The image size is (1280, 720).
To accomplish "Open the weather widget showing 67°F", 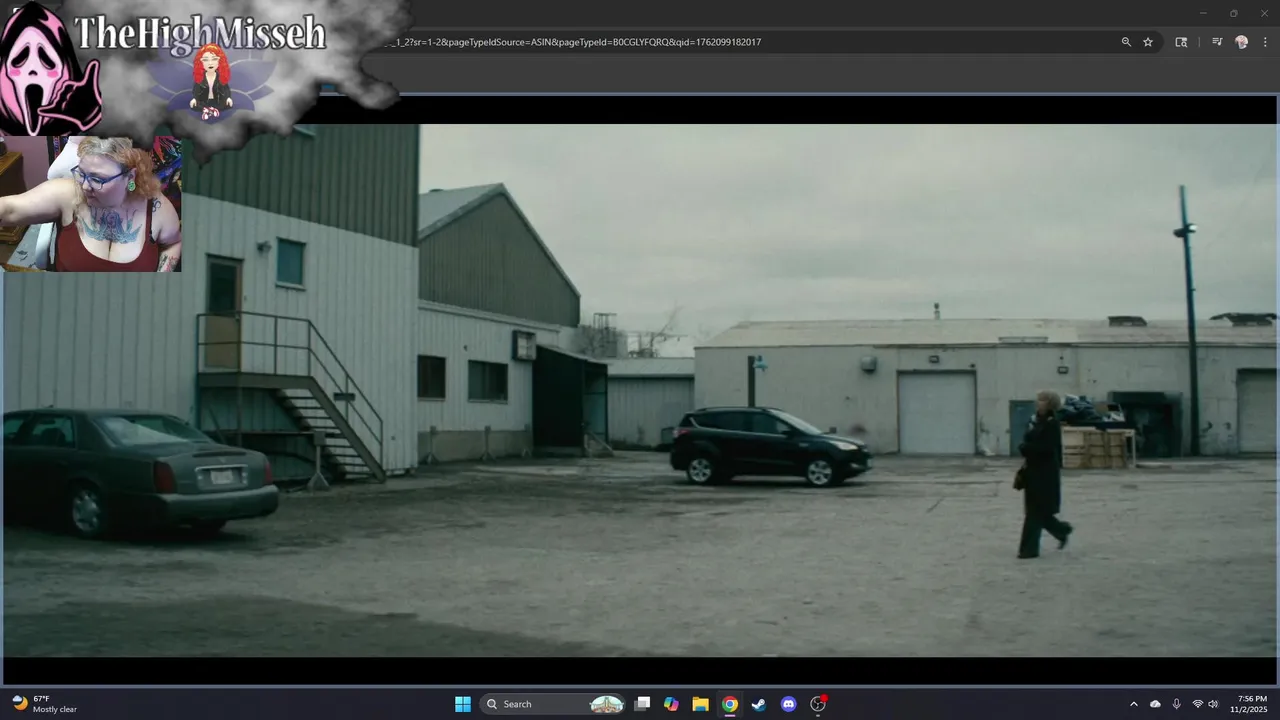I will tap(44, 704).
